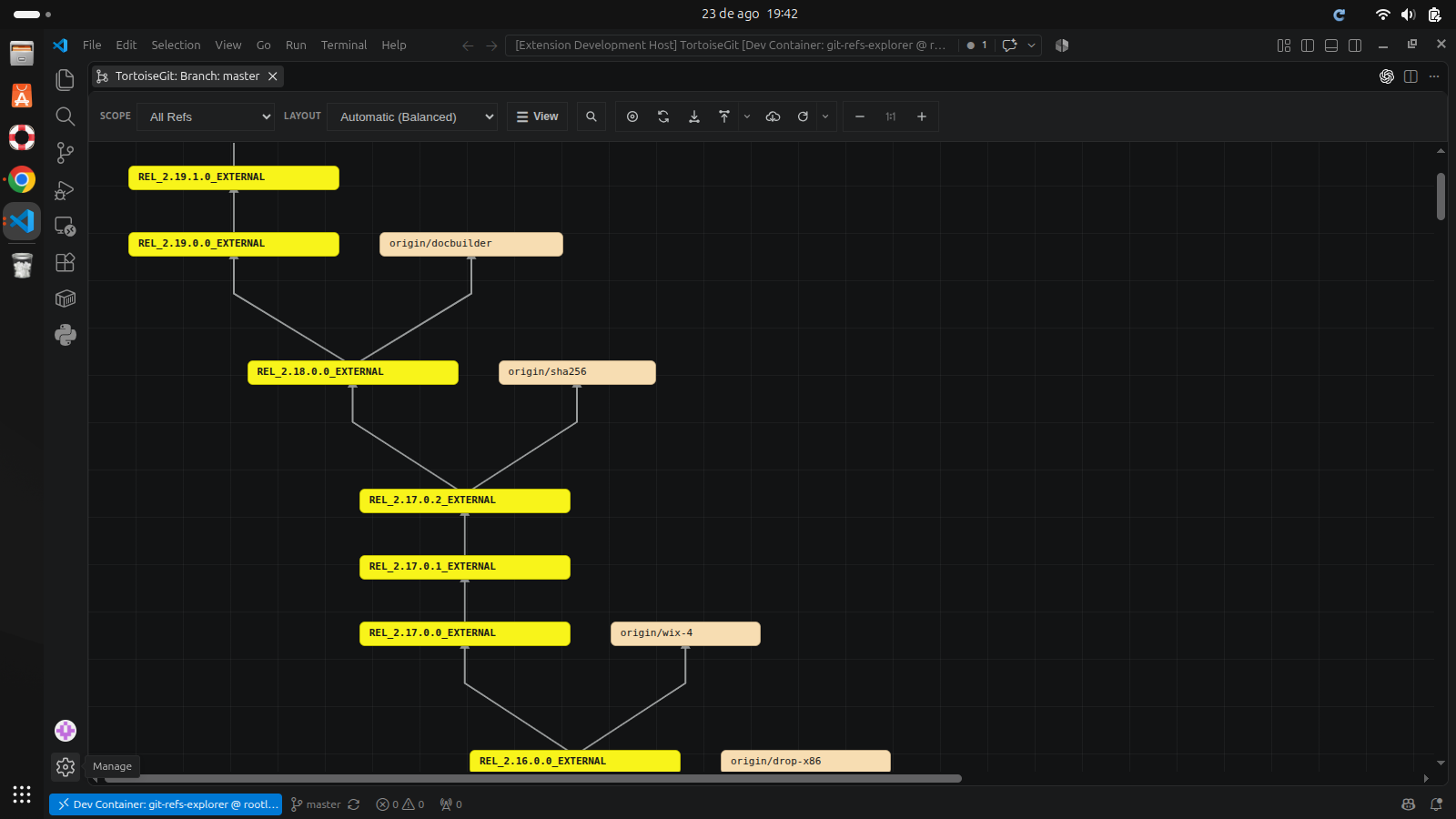Open the Layout Automatic (Balanced) dropdown

coord(412,116)
